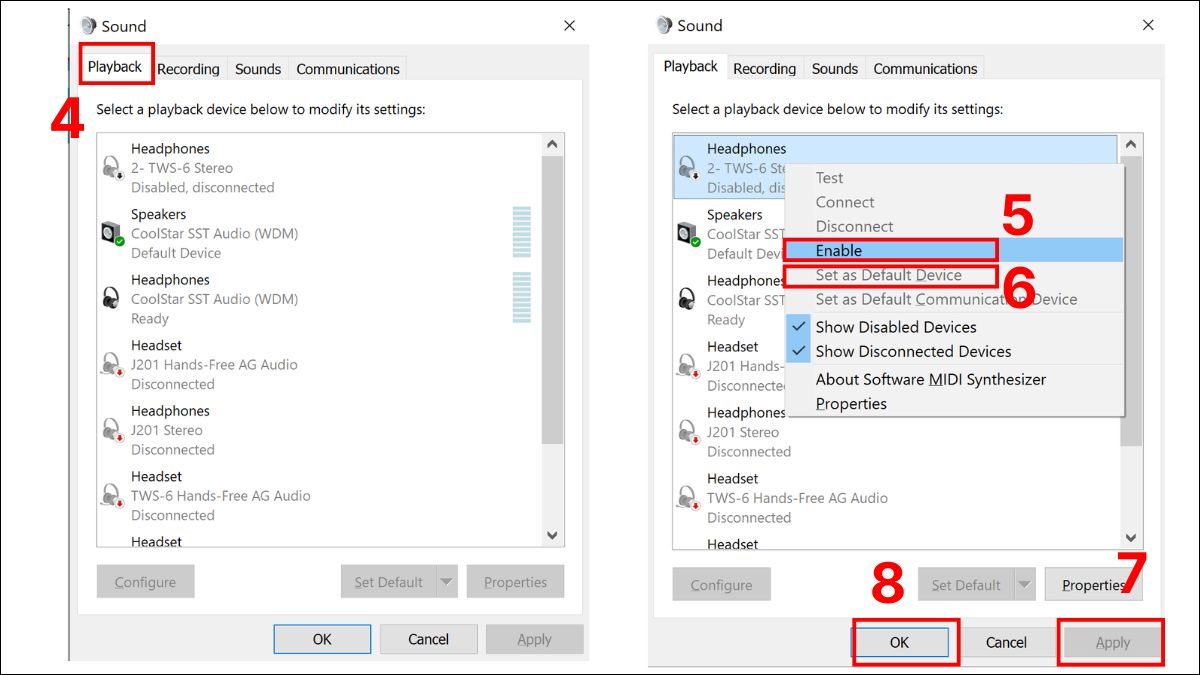This screenshot has height=675, width=1200.
Task: Select J201 Stereo Headphones icon in left window
Action: click(111, 430)
